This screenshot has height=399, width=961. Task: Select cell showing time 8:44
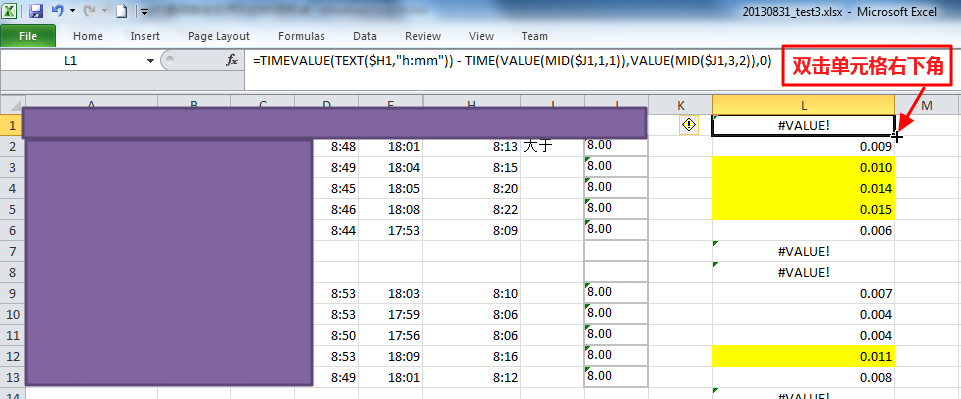pos(336,230)
